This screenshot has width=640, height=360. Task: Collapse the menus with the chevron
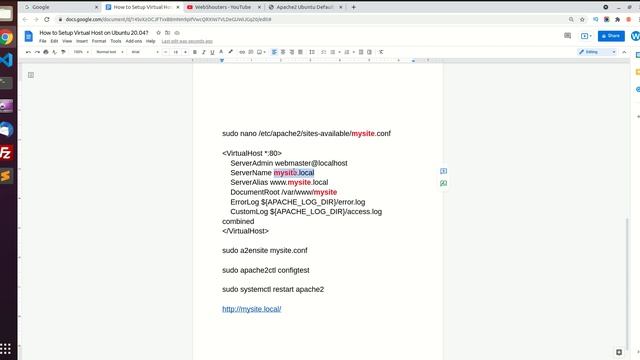pos(624,52)
